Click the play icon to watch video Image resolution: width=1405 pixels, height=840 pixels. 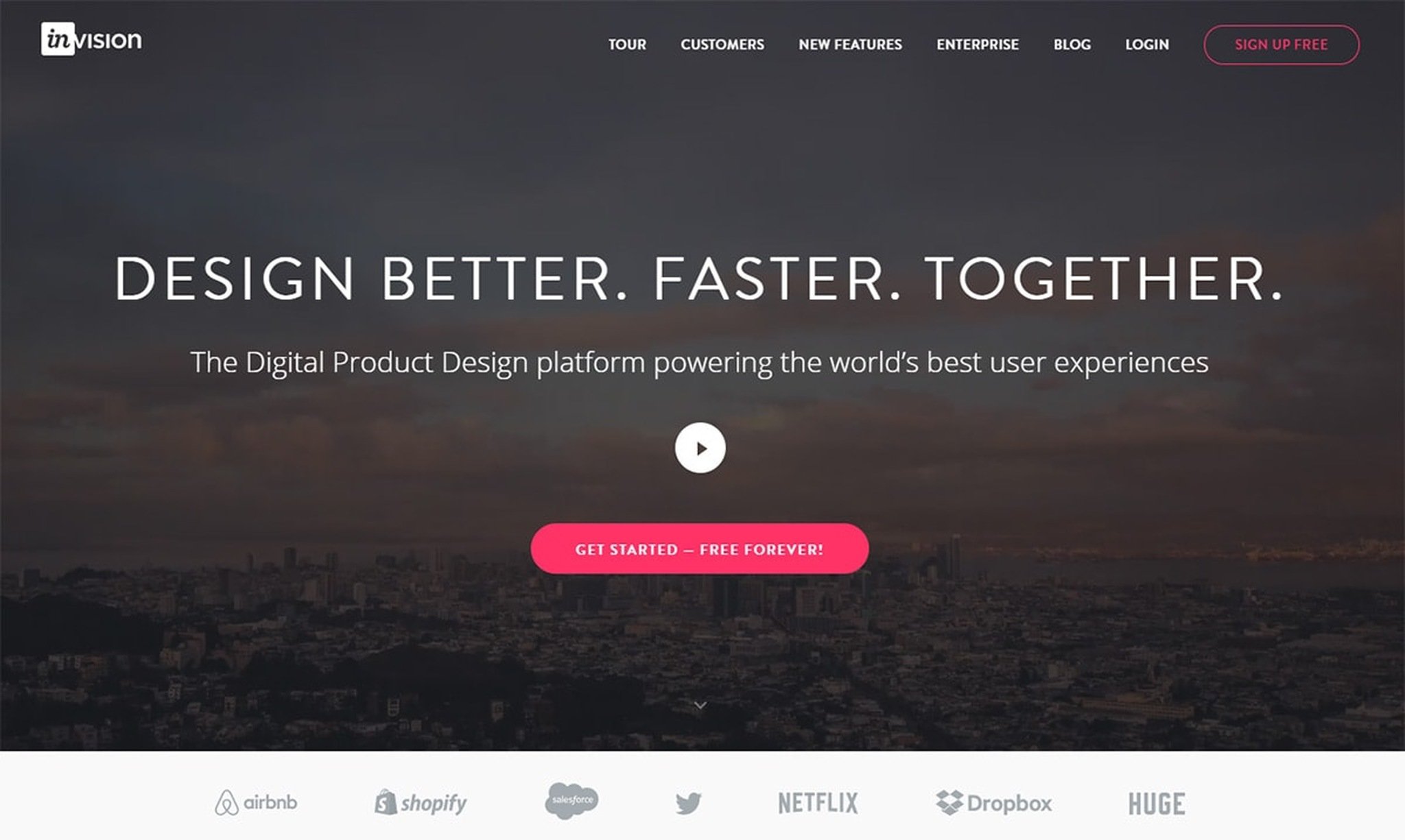(x=699, y=447)
